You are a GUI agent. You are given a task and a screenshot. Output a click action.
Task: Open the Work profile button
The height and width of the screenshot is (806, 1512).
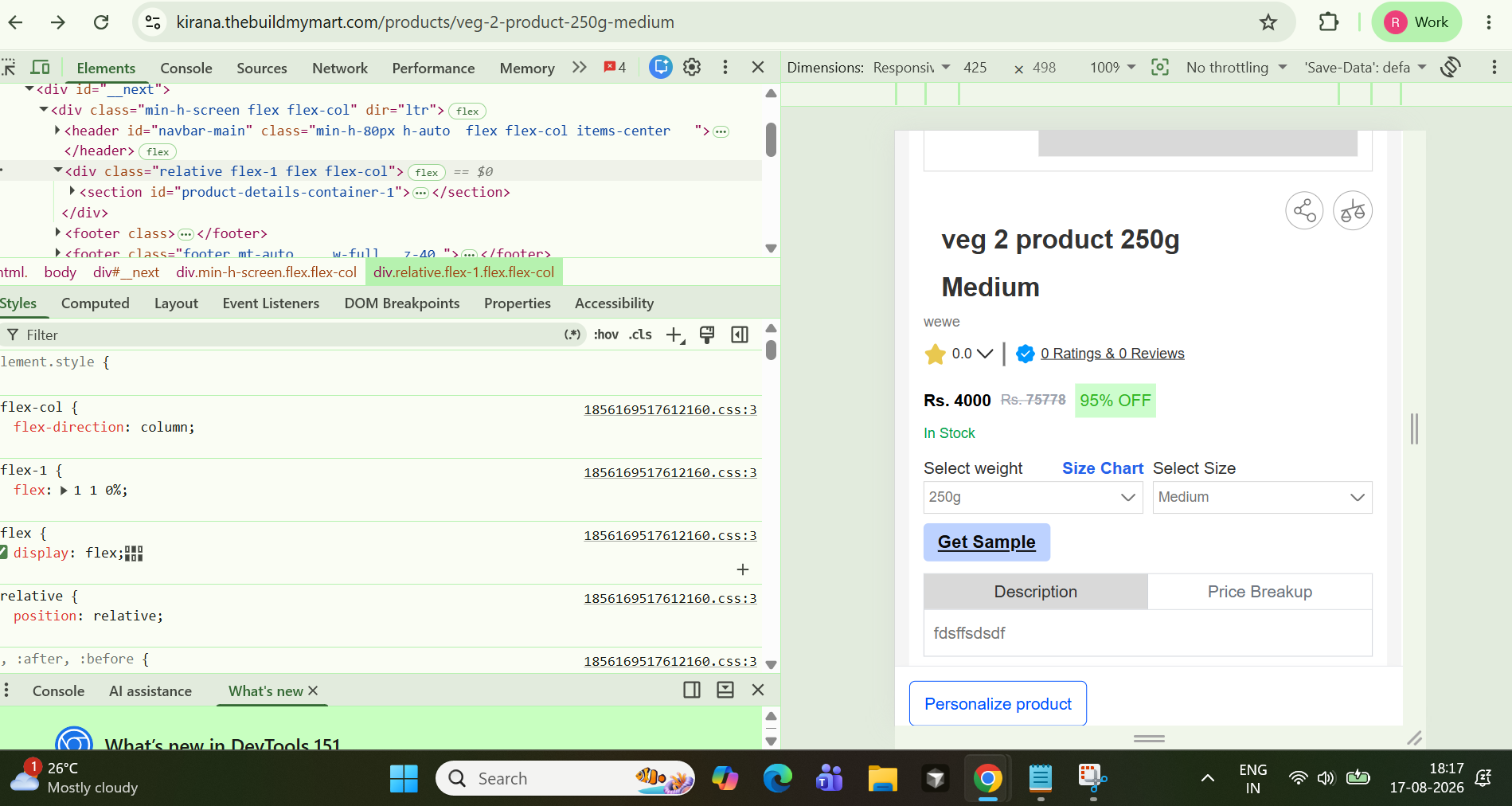[x=1416, y=22]
